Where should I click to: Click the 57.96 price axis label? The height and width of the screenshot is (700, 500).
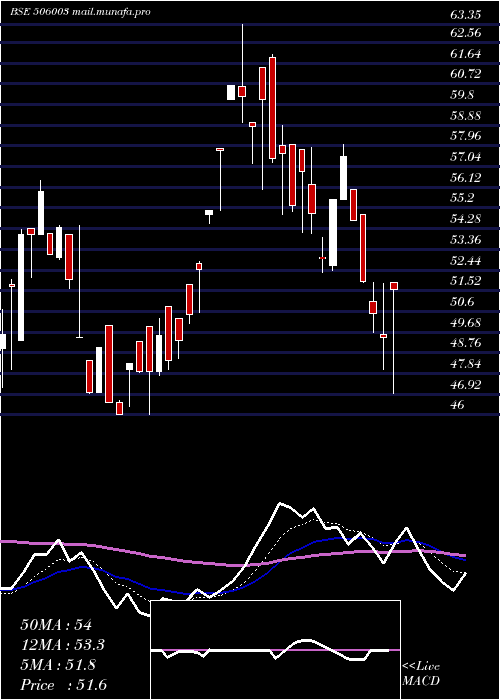466,135
